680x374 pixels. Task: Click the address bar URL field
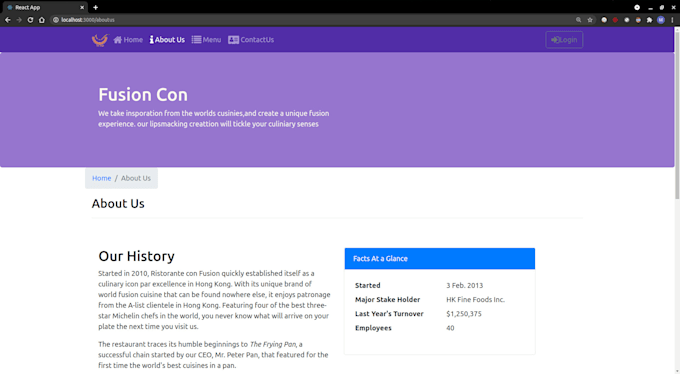[x=312, y=20]
